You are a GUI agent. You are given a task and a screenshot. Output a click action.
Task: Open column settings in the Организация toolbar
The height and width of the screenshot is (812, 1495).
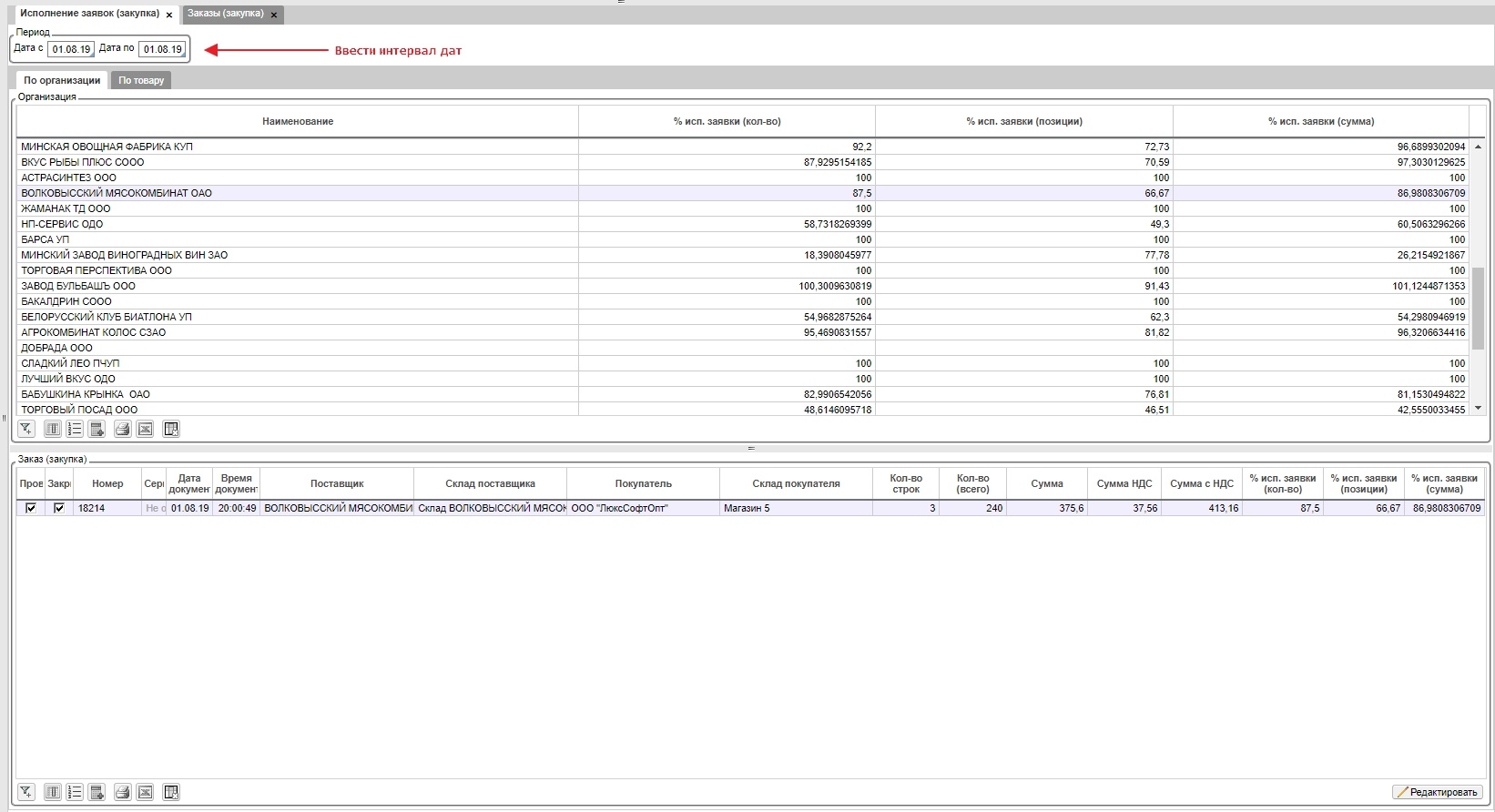[x=53, y=429]
